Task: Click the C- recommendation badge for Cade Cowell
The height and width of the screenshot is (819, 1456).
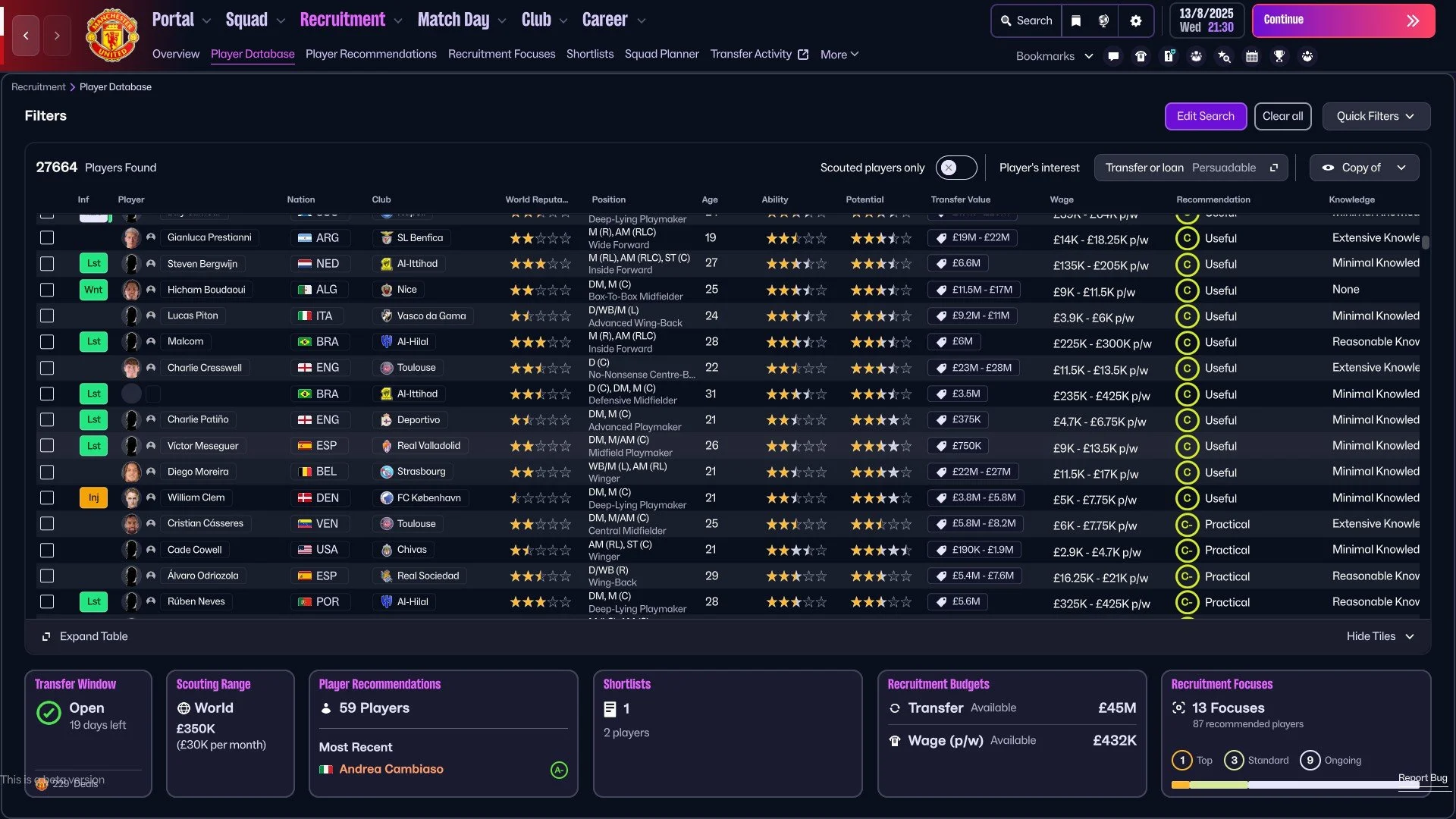Action: pos(1187,551)
